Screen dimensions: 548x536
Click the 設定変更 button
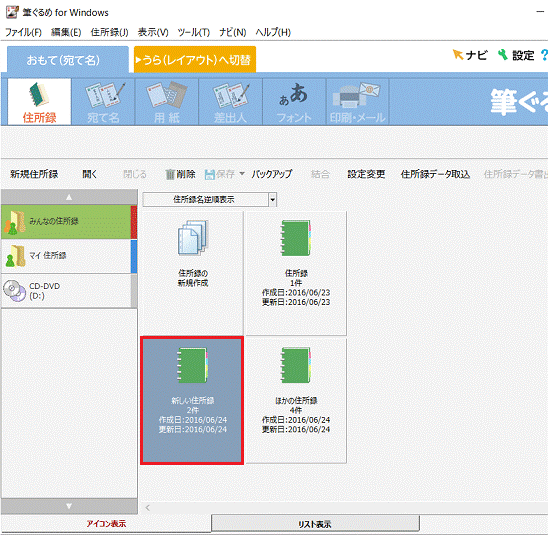[x=366, y=174]
